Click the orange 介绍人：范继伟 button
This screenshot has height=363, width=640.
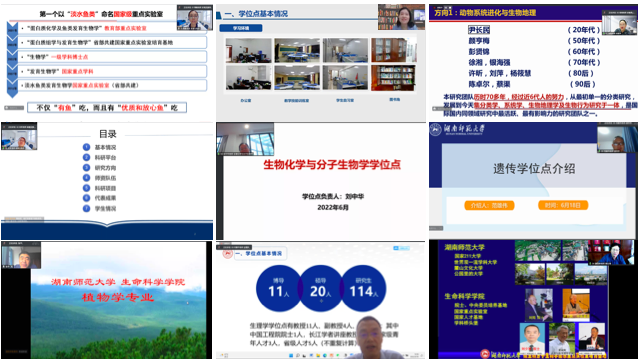[489, 205]
